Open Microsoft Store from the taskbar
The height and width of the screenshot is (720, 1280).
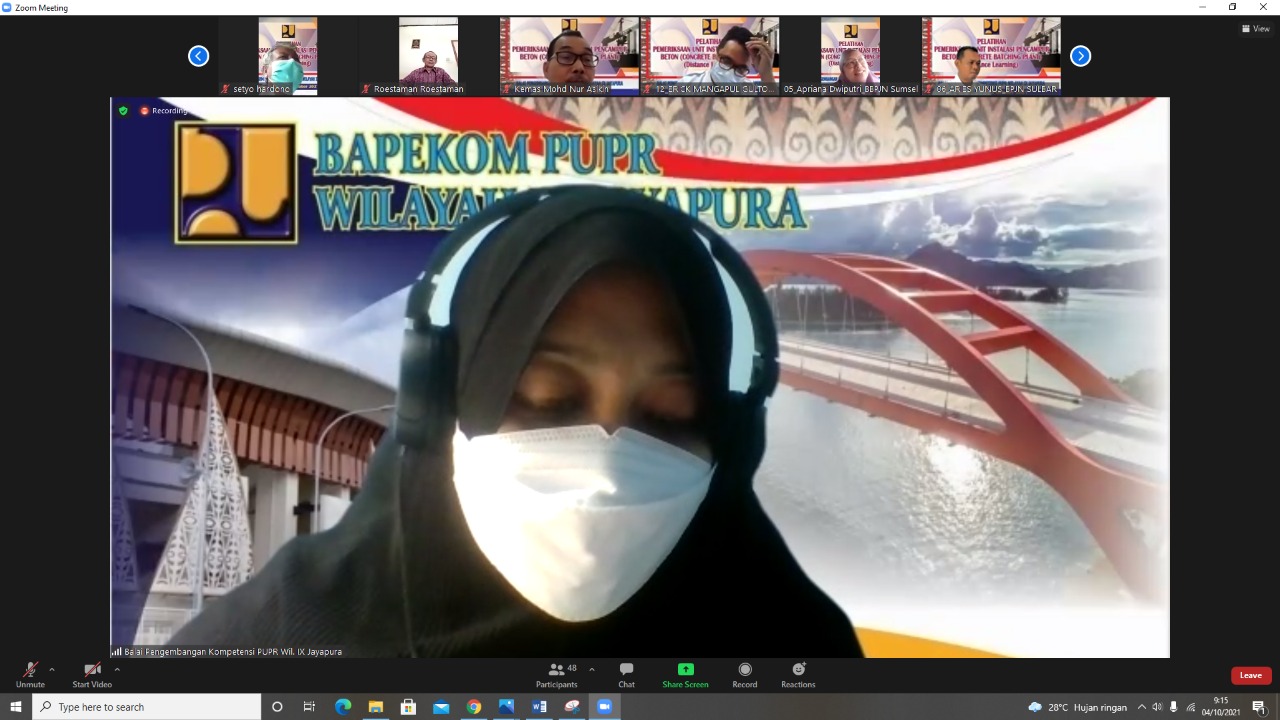click(408, 707)
